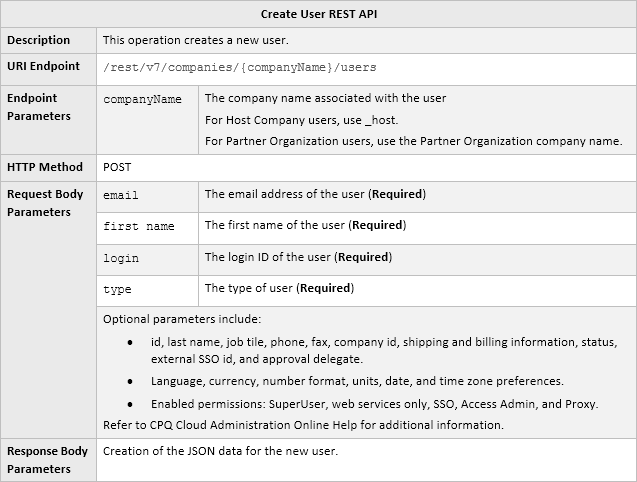Viewport: 637px width, 482px height.
Task: Click the Request Body Parameters label
Action: (x=45, y=203)
